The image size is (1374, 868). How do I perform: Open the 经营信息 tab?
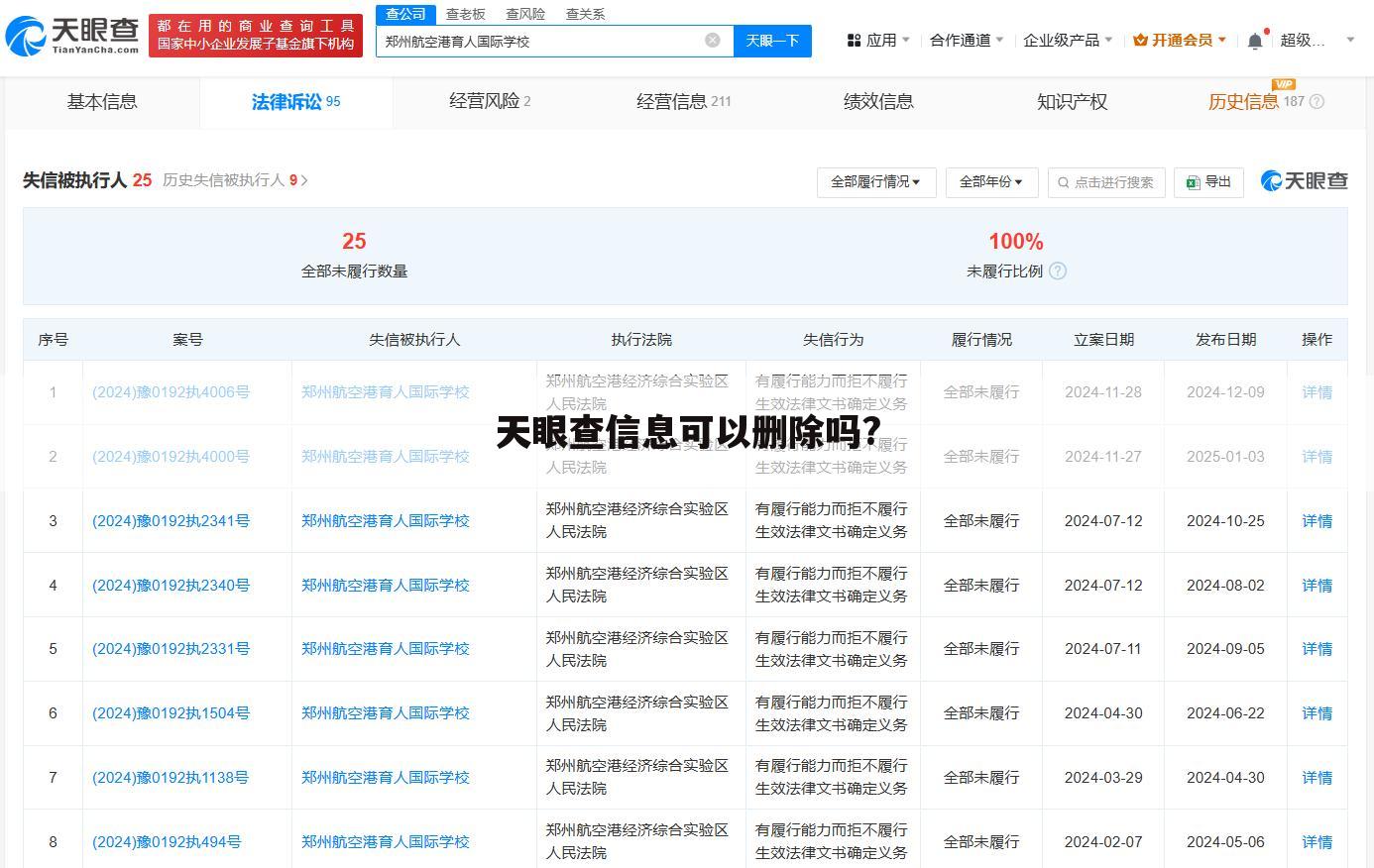pyautogui.click(x=683, y=102)
